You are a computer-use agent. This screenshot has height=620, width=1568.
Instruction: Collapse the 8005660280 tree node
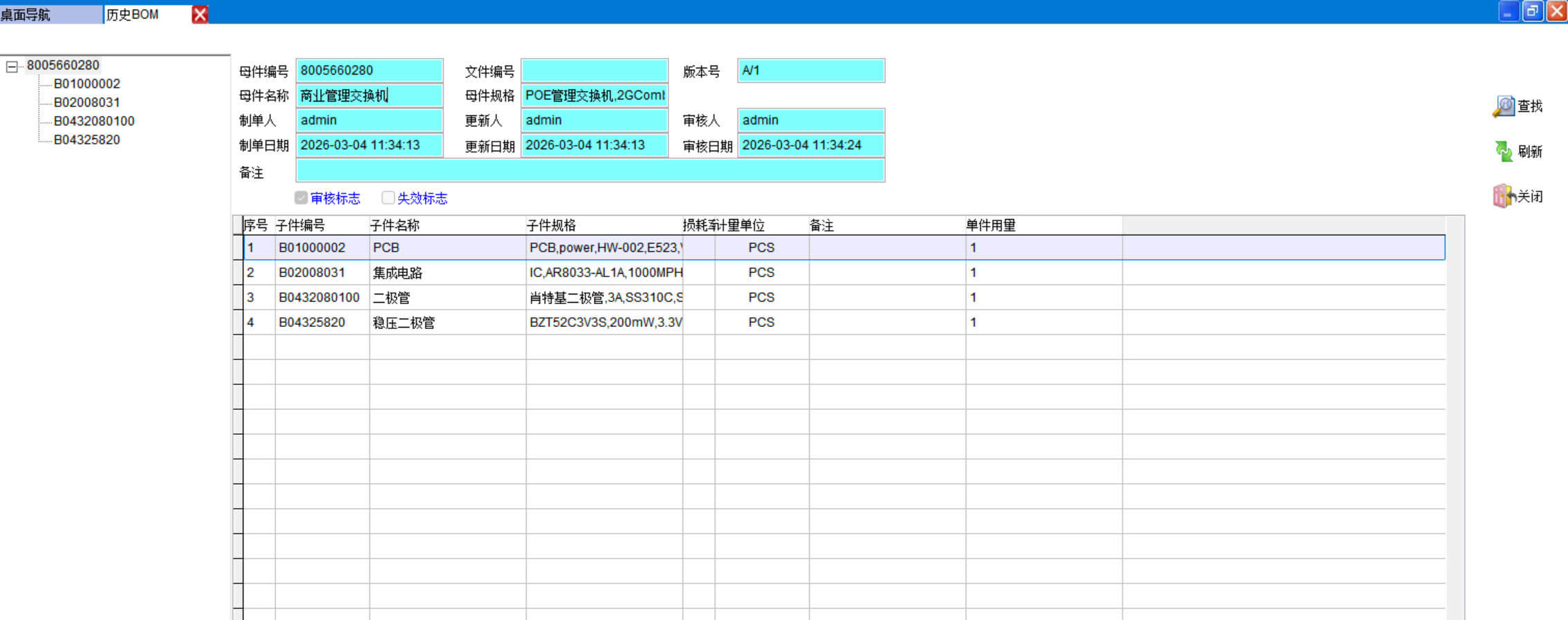click(x=12, y=66)
